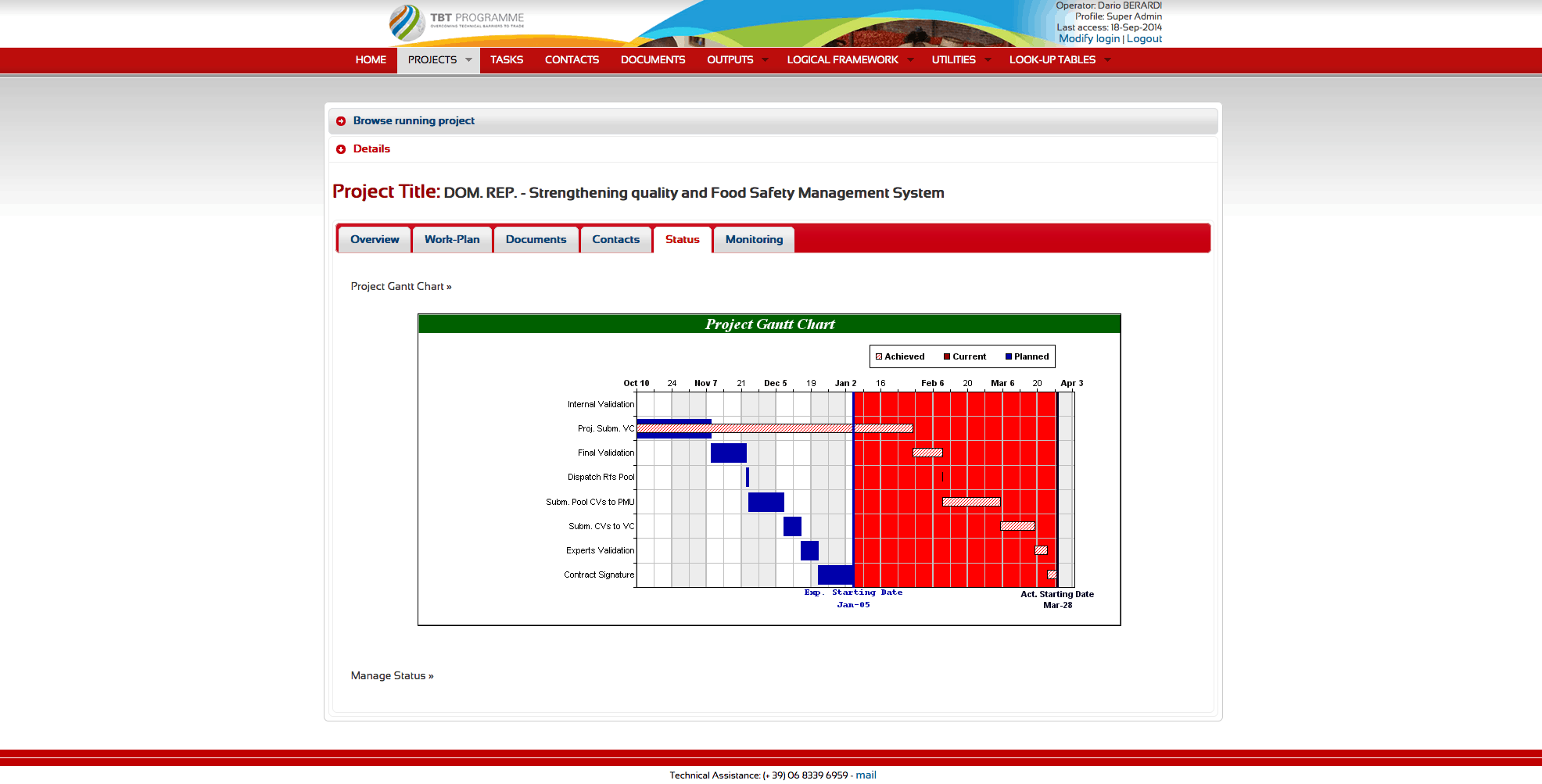Open the LOOK-UP TABLES dropdown arrow
Screen dimensions: 1542x784
pyautogui.click(x=1107, y=60)
